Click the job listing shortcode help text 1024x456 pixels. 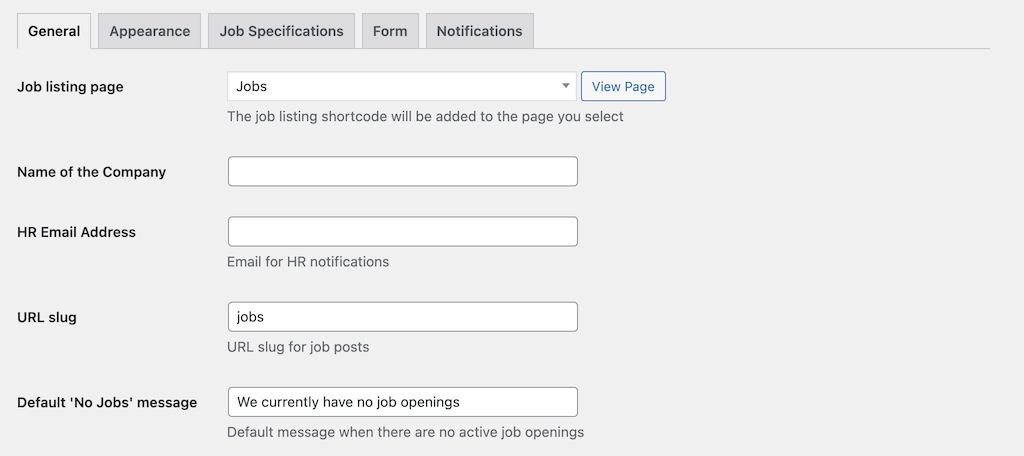pos(425,116)
